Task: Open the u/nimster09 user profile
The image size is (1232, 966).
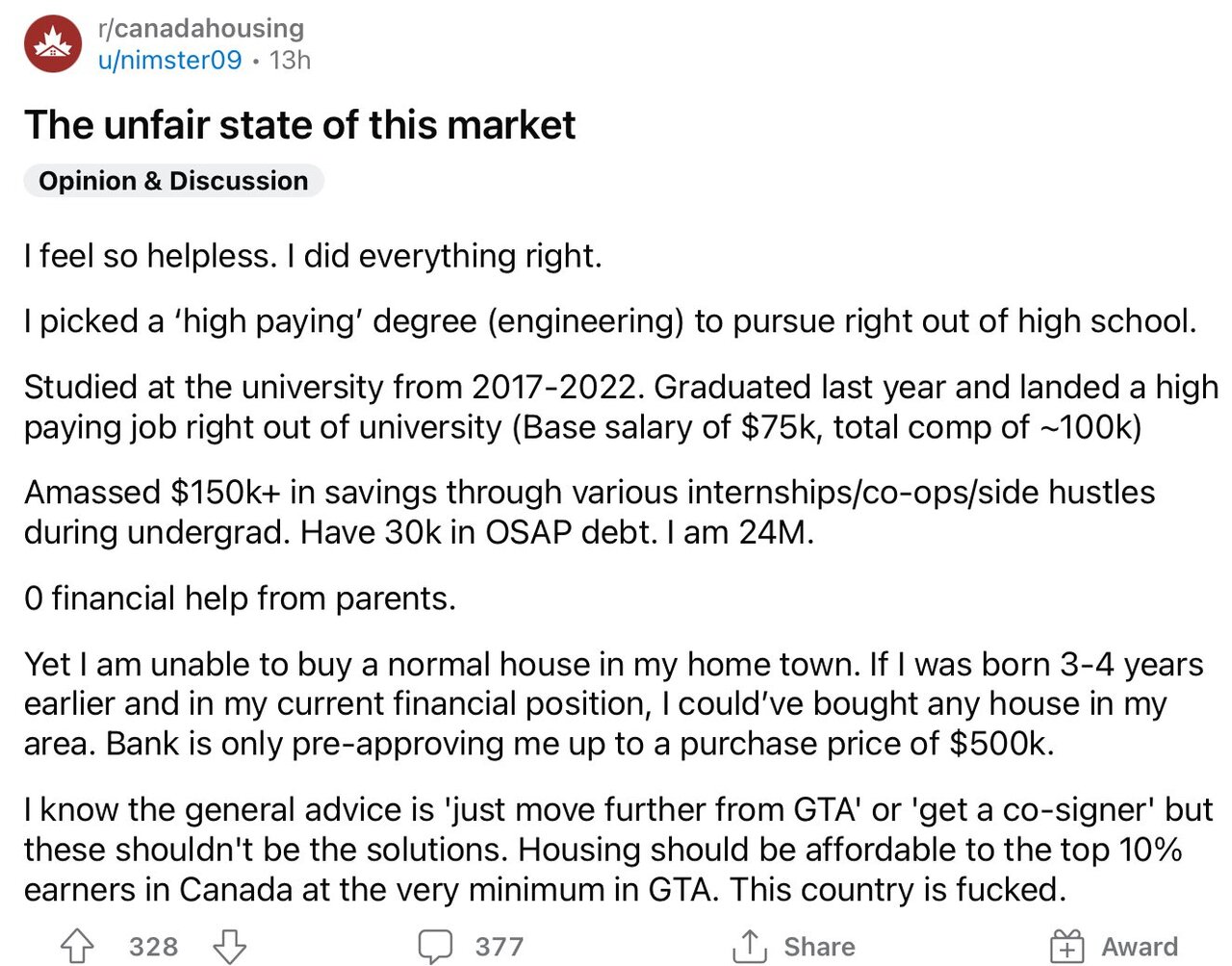Action: coord(169,60)
